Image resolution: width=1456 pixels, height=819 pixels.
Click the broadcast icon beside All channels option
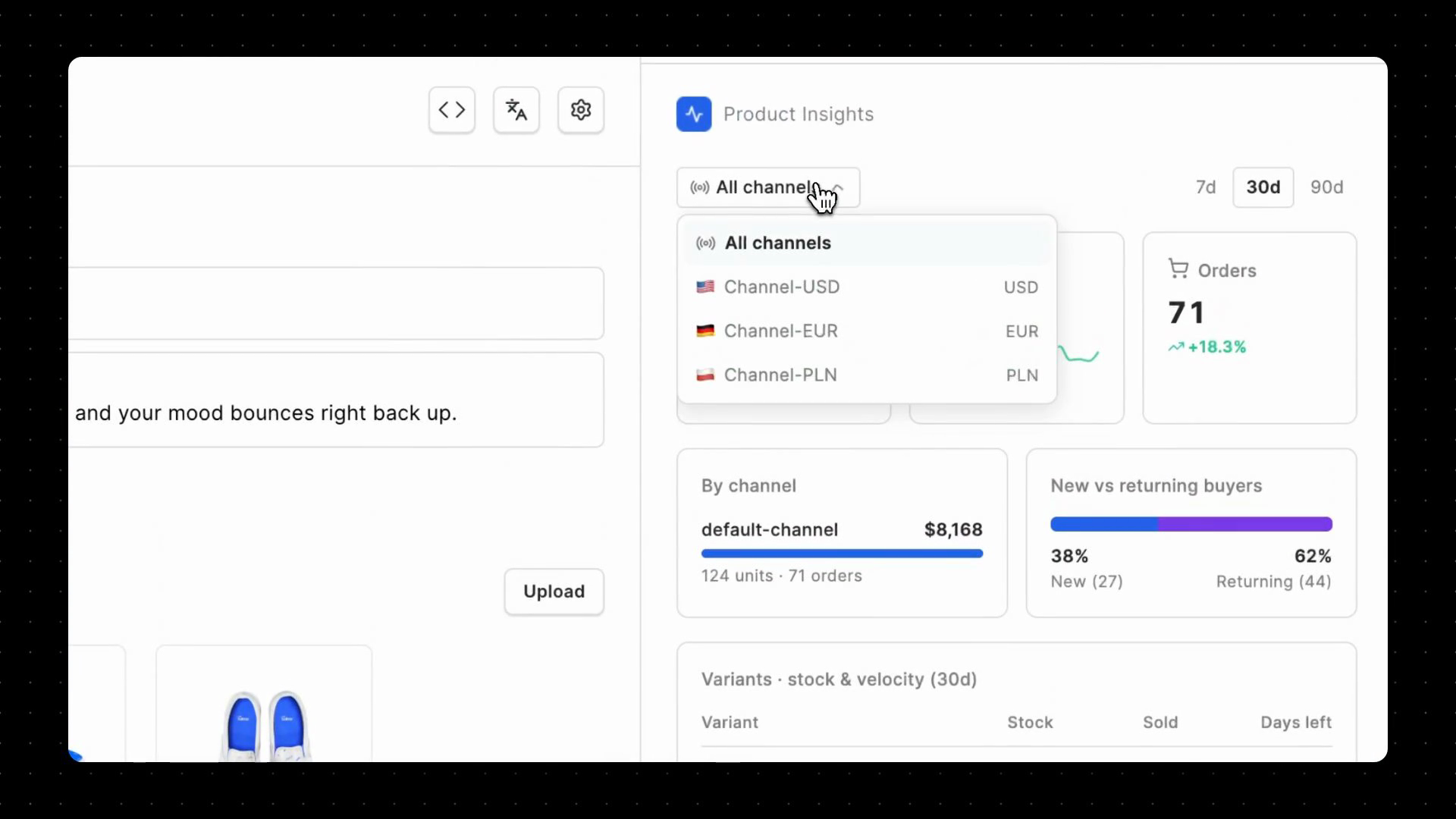(x=705, y=243)
